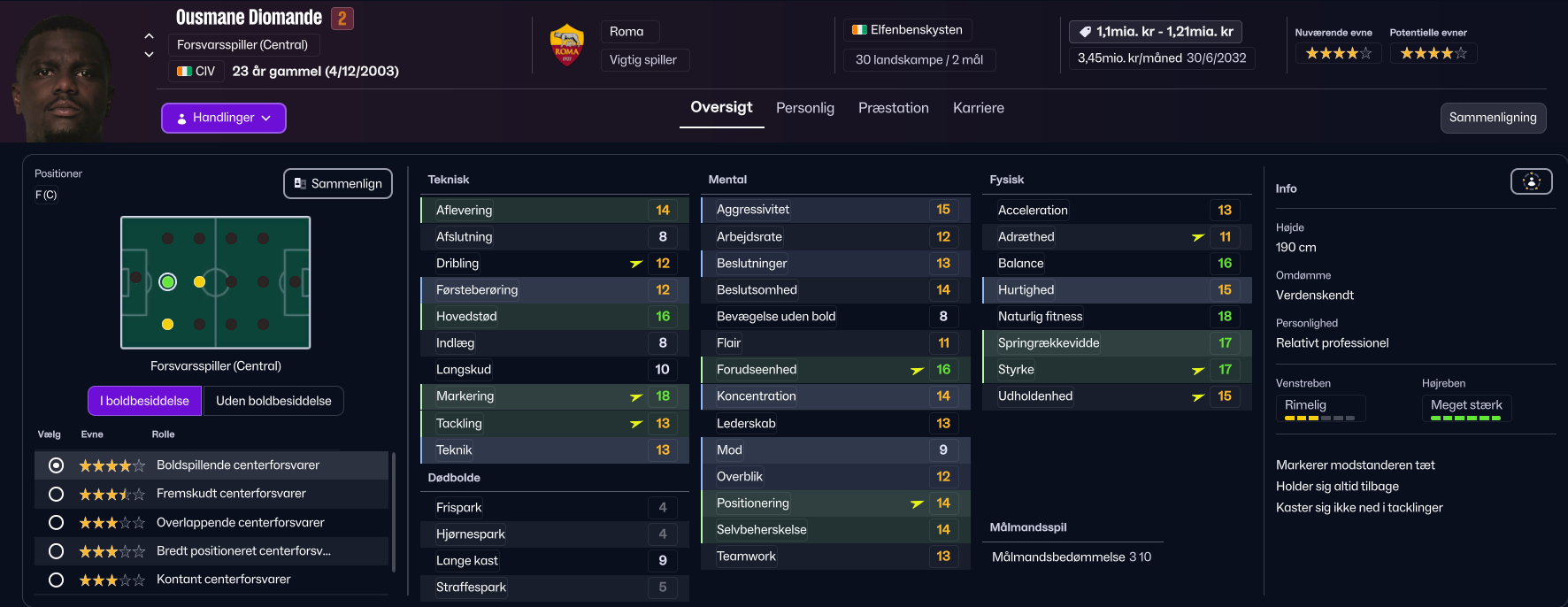Click the shirt number 2 badge
Viewport: 1568px width, 607px height.
342,19
